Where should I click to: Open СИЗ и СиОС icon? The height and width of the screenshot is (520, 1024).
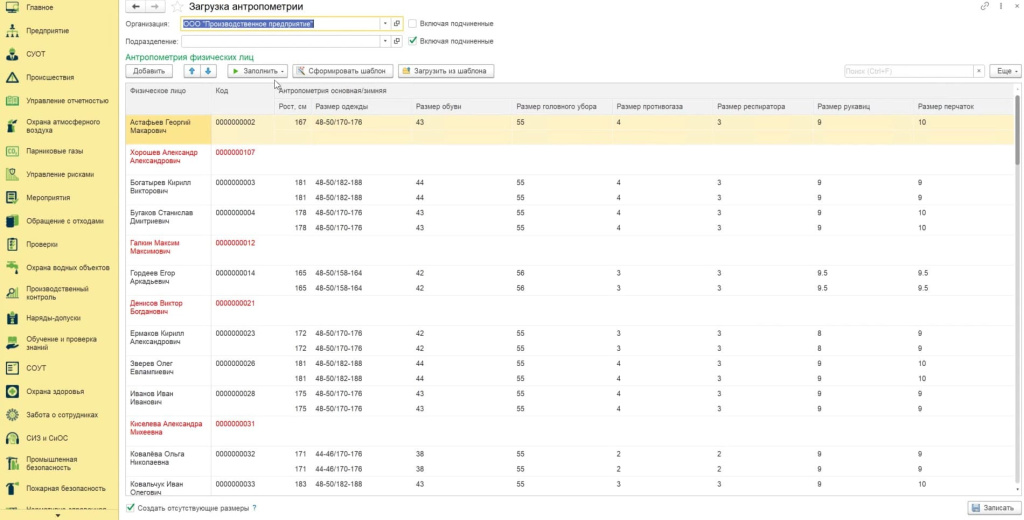tap(12, 438)
